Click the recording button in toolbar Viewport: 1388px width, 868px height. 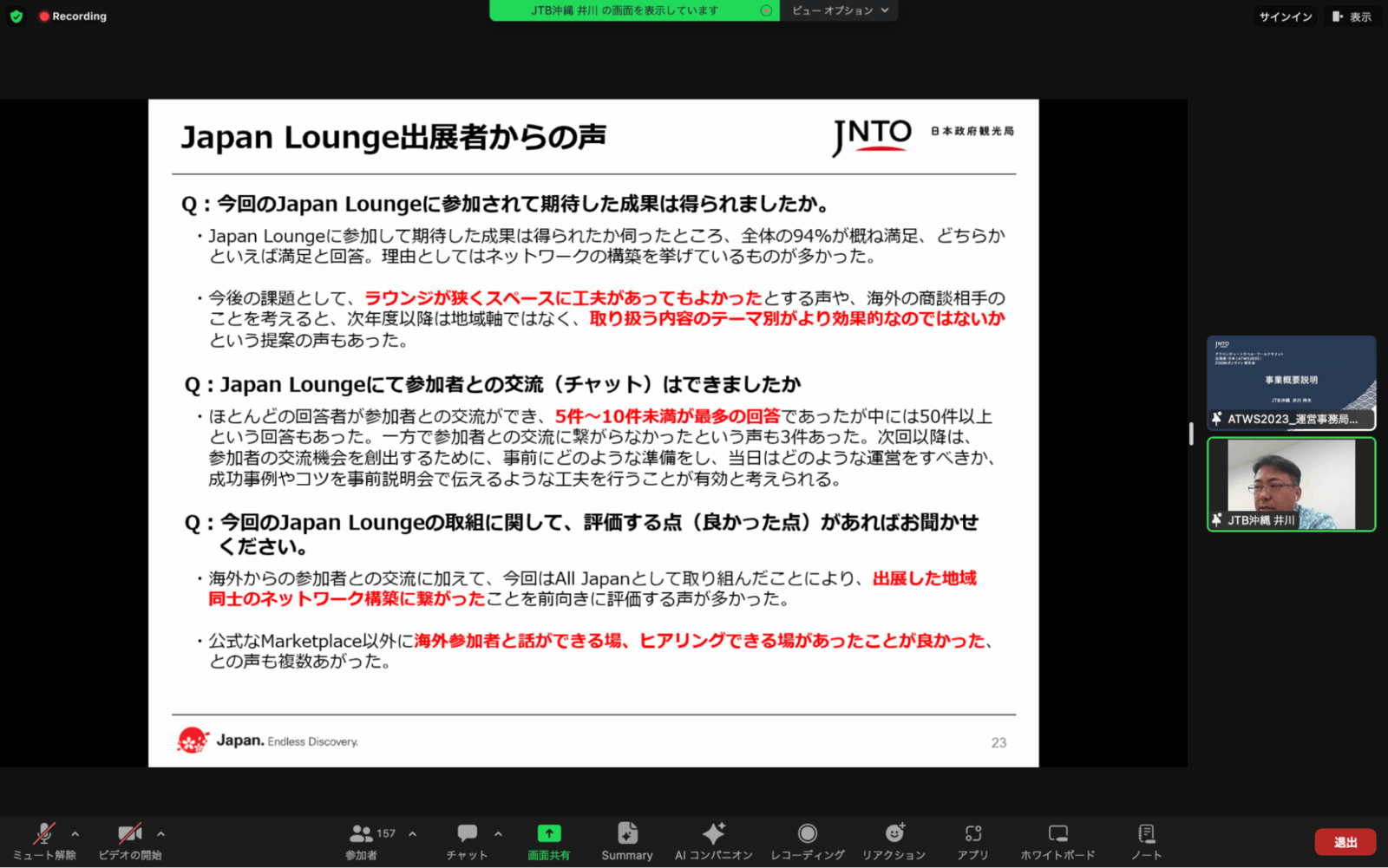(x=808, y=841)
